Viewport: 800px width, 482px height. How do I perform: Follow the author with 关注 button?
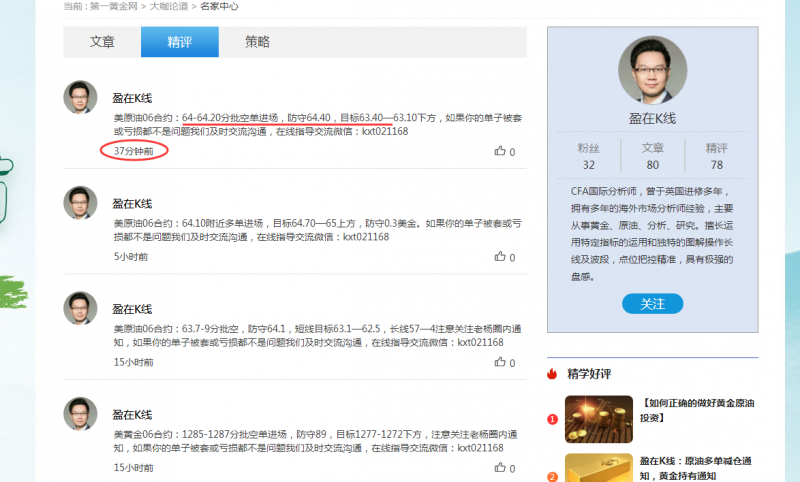click(x=653, y=304)
